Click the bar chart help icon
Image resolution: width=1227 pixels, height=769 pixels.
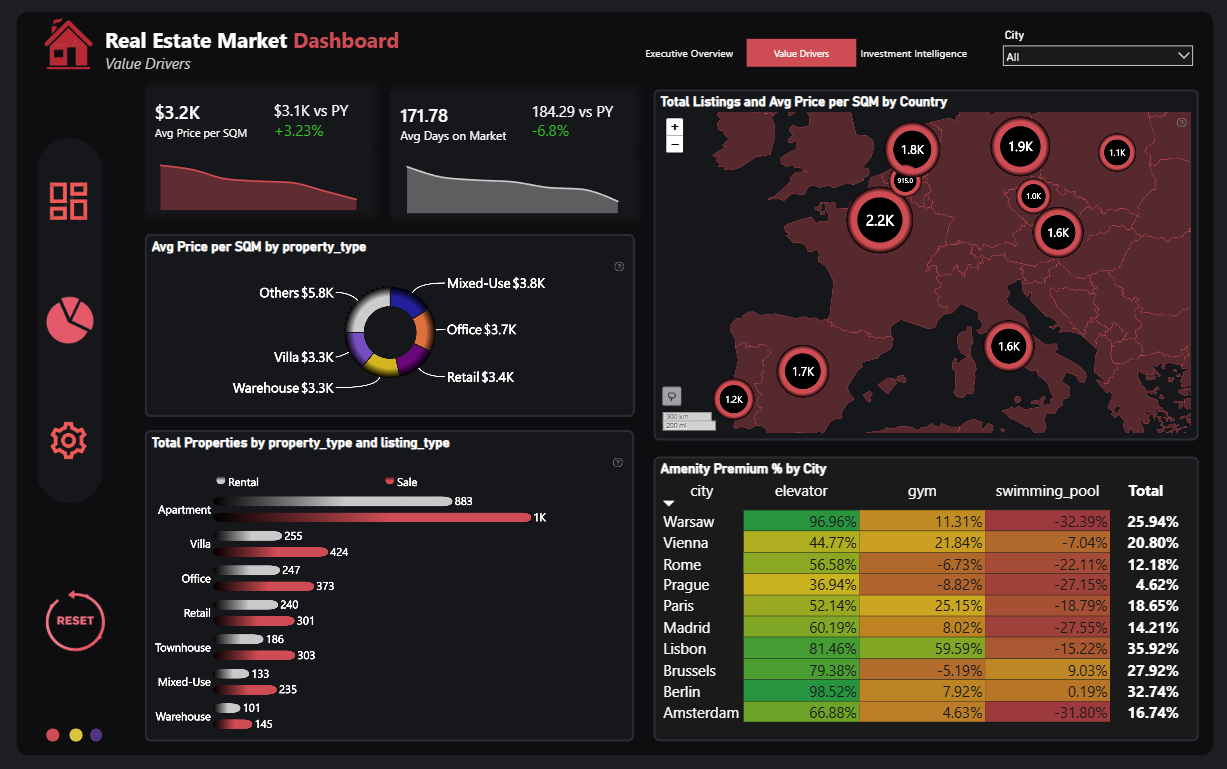(617, 462)
